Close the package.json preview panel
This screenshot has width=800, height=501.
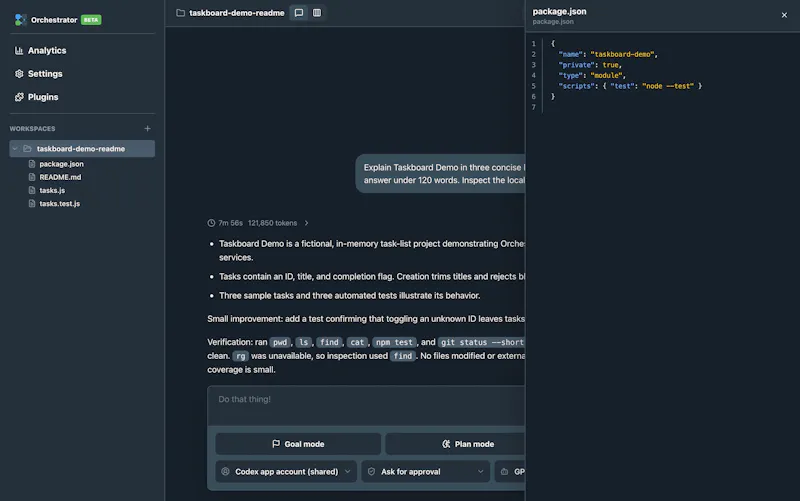784,15
